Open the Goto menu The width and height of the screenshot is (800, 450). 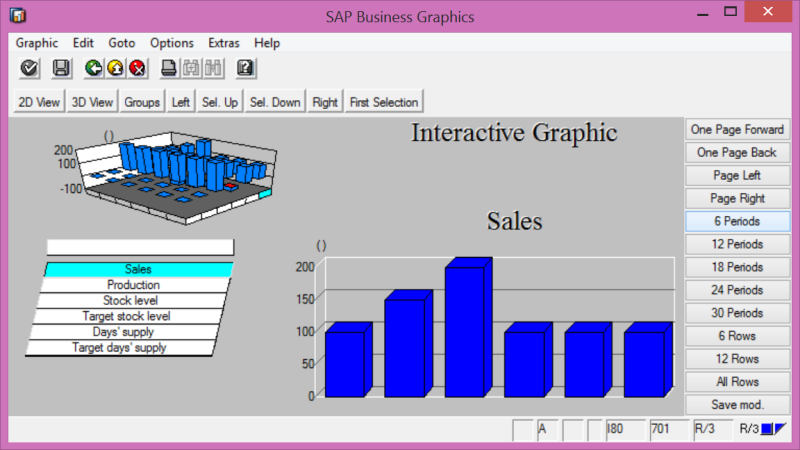tap(121, 43)
